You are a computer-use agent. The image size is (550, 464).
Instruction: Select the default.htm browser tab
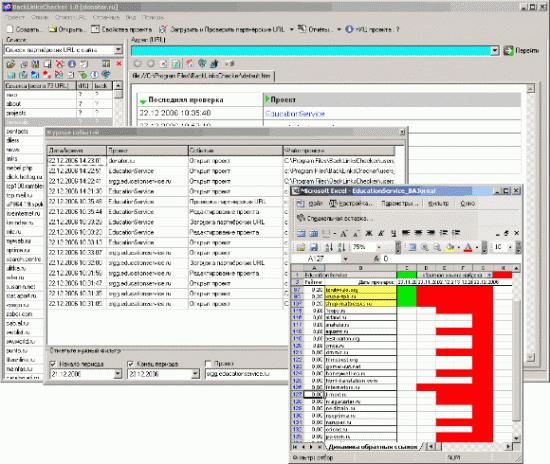pos(202,76)
